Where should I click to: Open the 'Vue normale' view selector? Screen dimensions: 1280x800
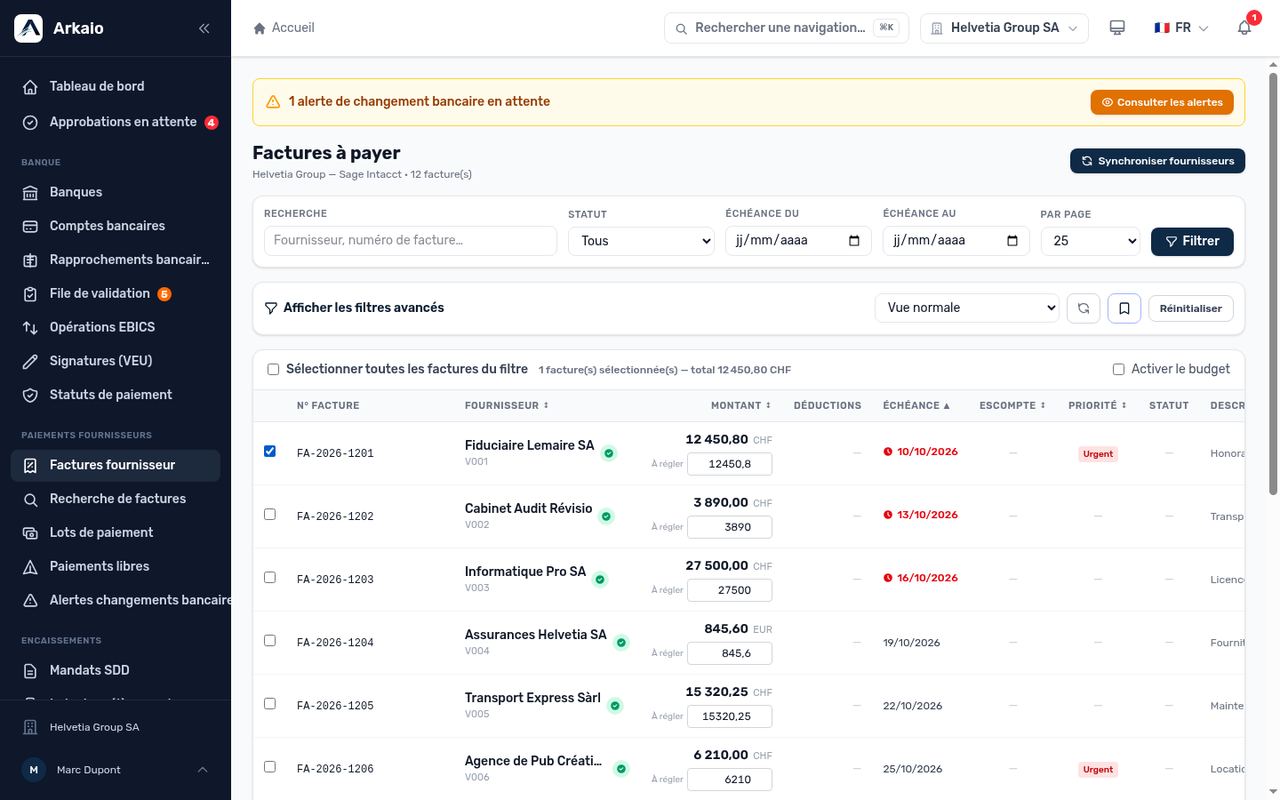point(967,308)
